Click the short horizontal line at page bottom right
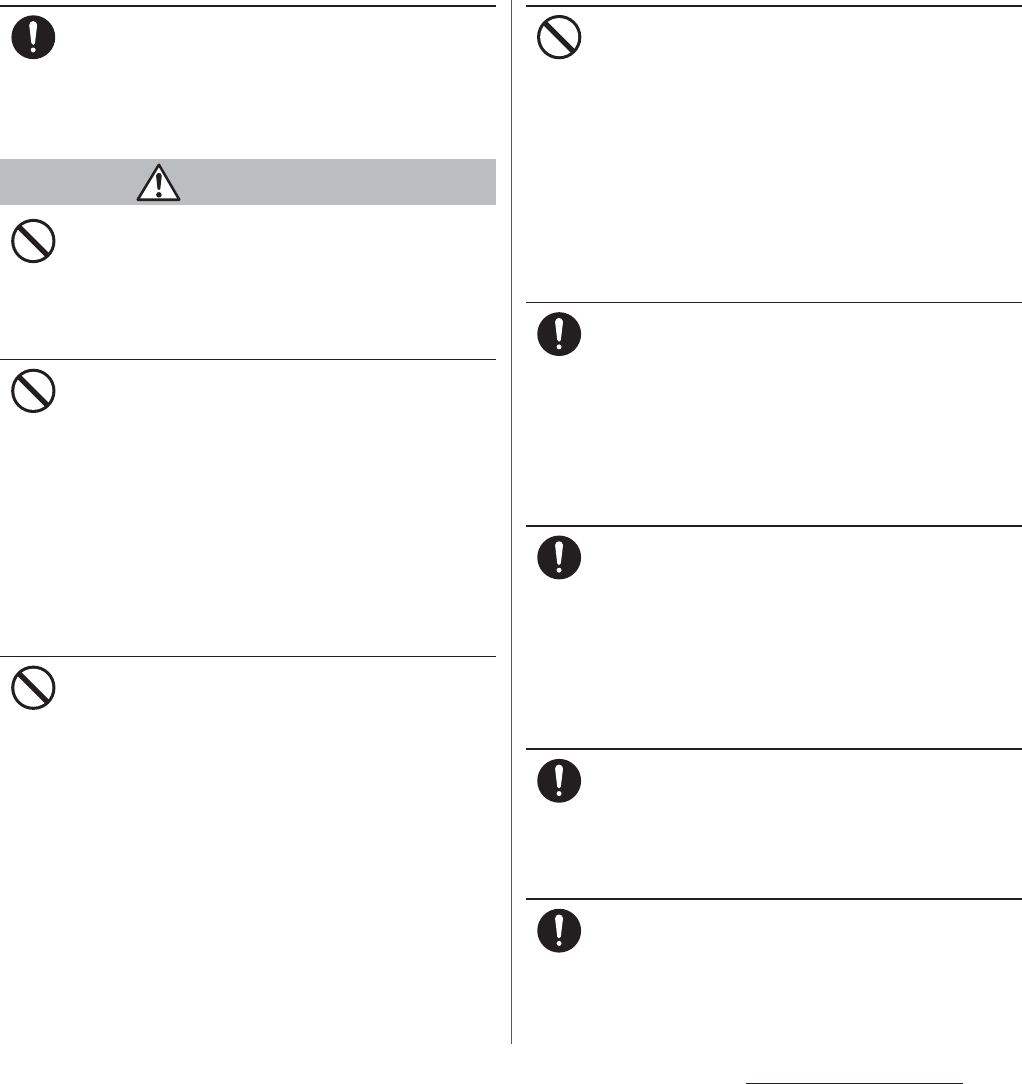The width and height of the screenshot is (1022, 1084). 854,1083
